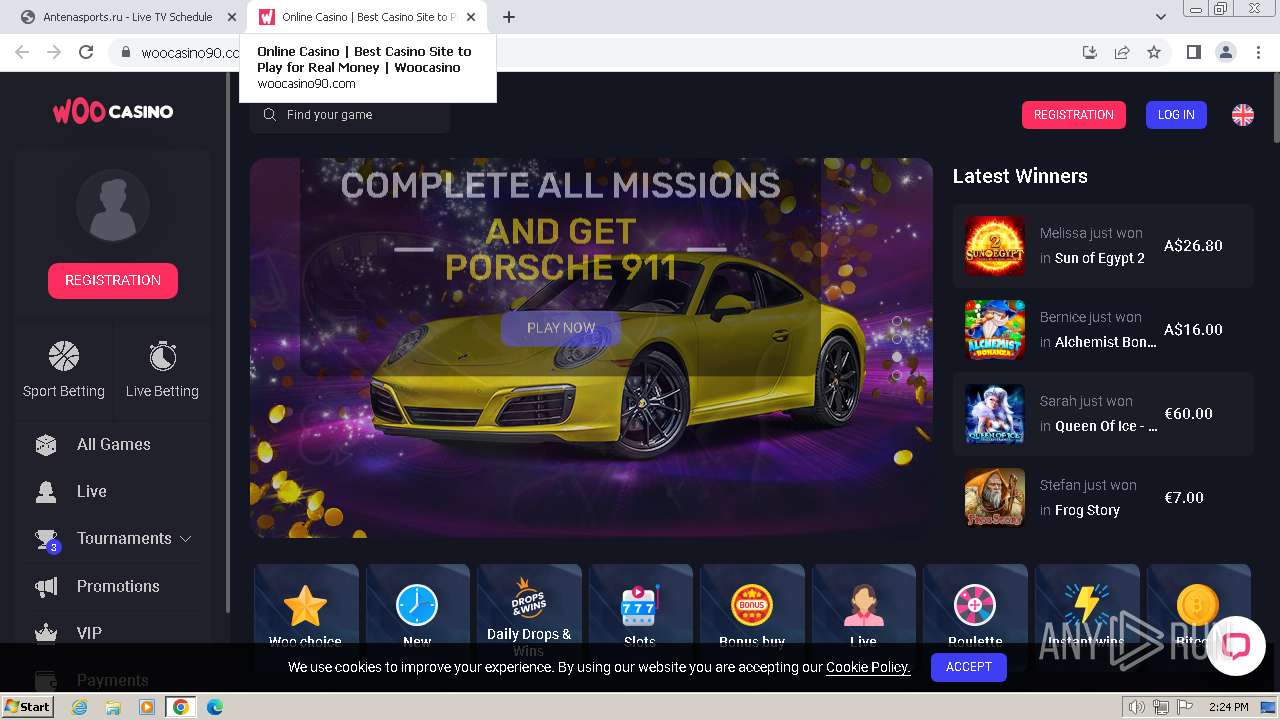
Task: Open Sun of Egypt 2 game thumbnail
Action: point(995,246)
